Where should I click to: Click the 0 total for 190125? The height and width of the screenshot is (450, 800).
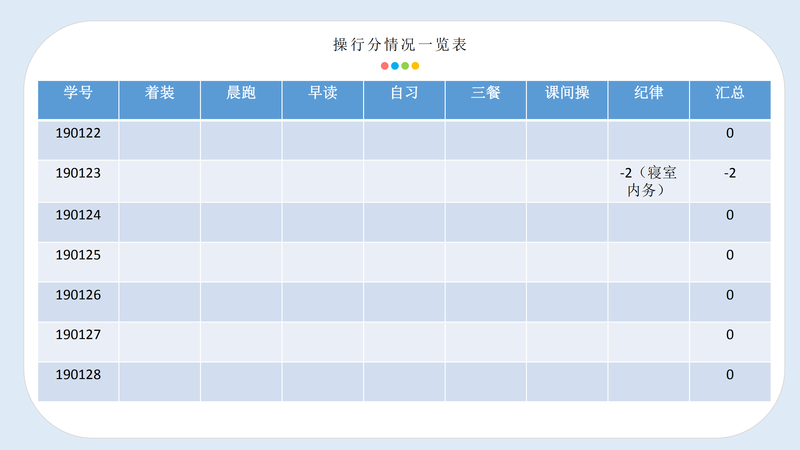click(730, 255)
